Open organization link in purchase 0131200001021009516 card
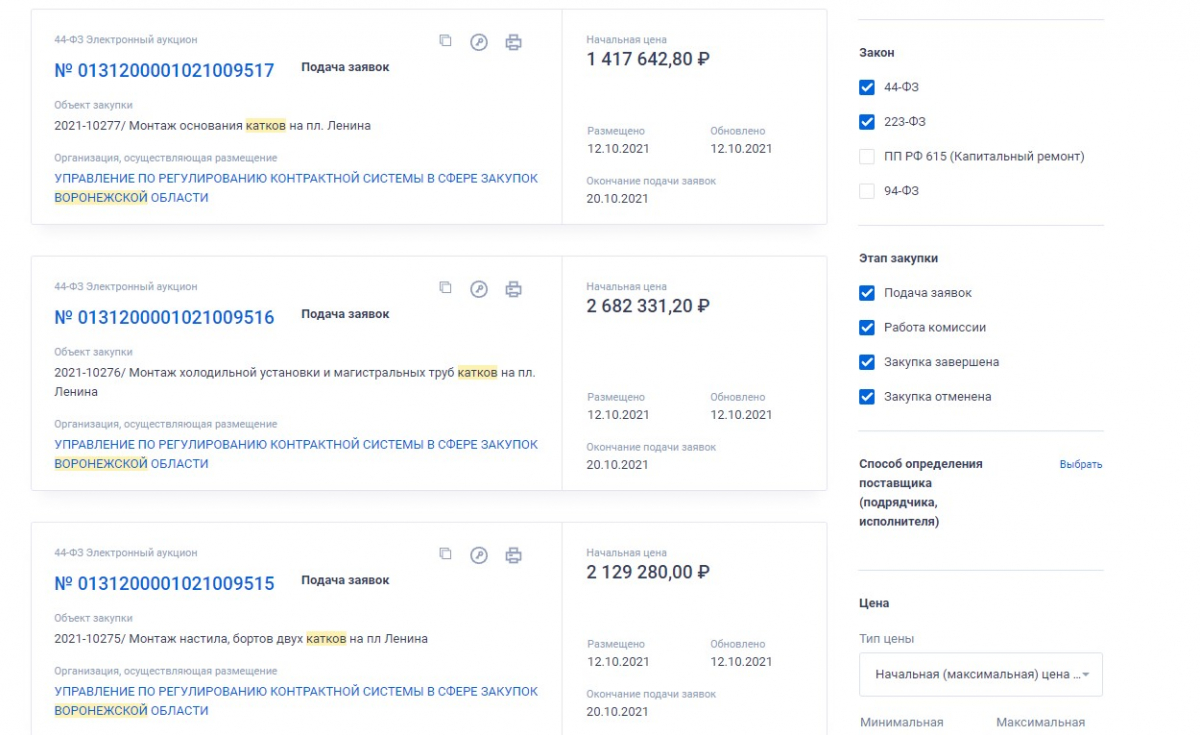The image size is (1200, 735). pyautogui.click(x=296, y=454)
